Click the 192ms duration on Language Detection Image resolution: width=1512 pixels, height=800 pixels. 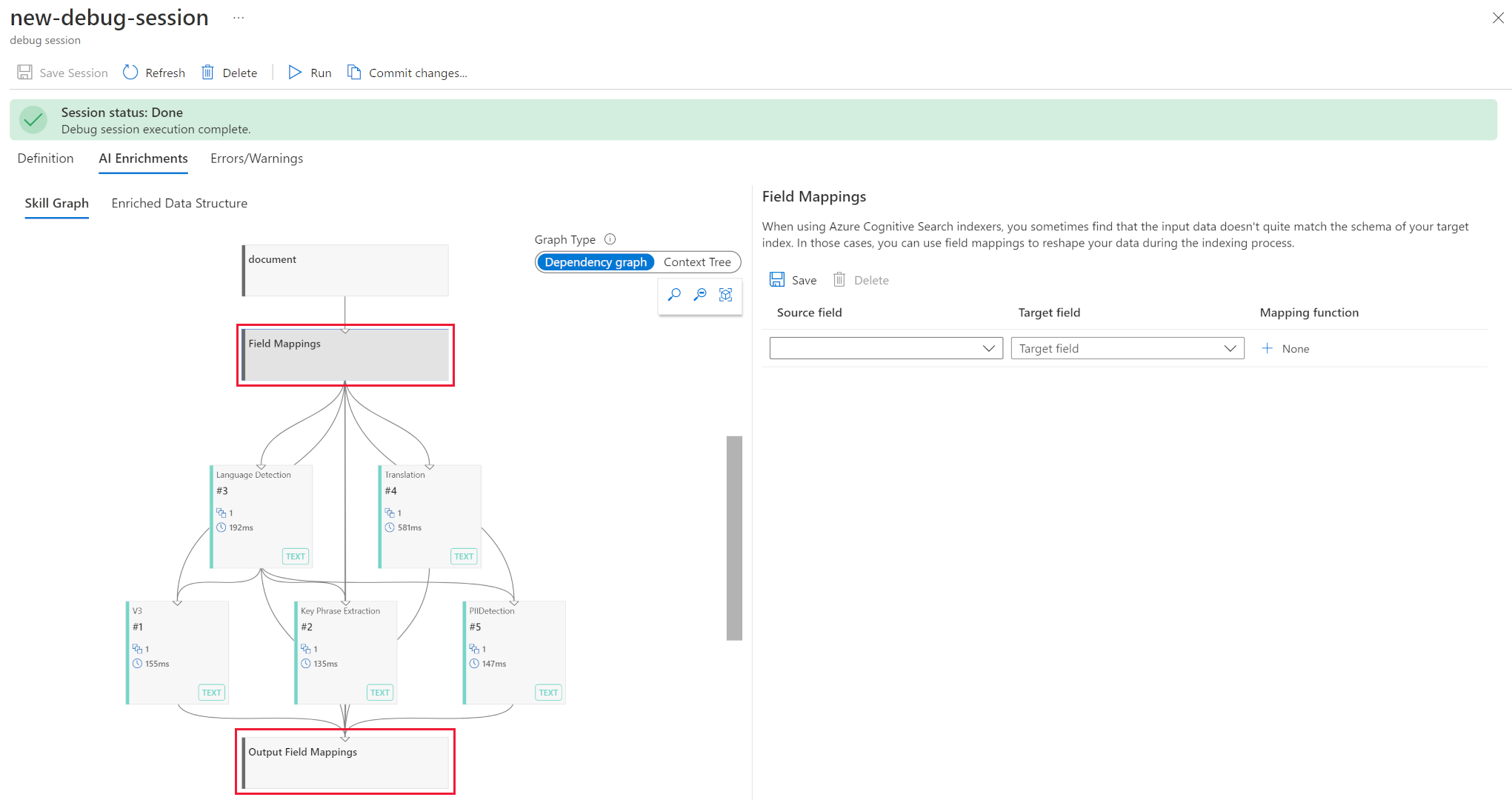(241, 527)
